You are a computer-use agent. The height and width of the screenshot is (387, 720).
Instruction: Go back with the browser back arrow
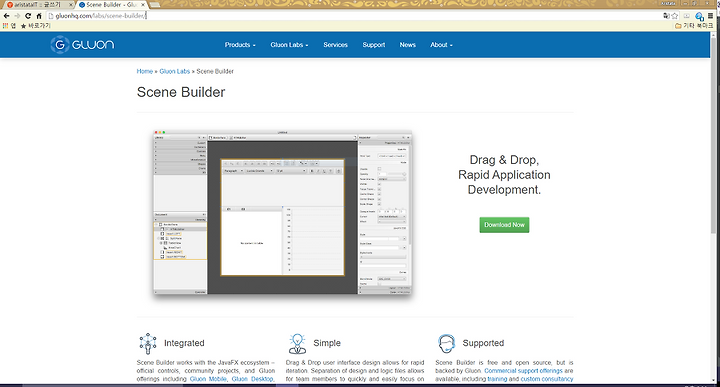6,16
